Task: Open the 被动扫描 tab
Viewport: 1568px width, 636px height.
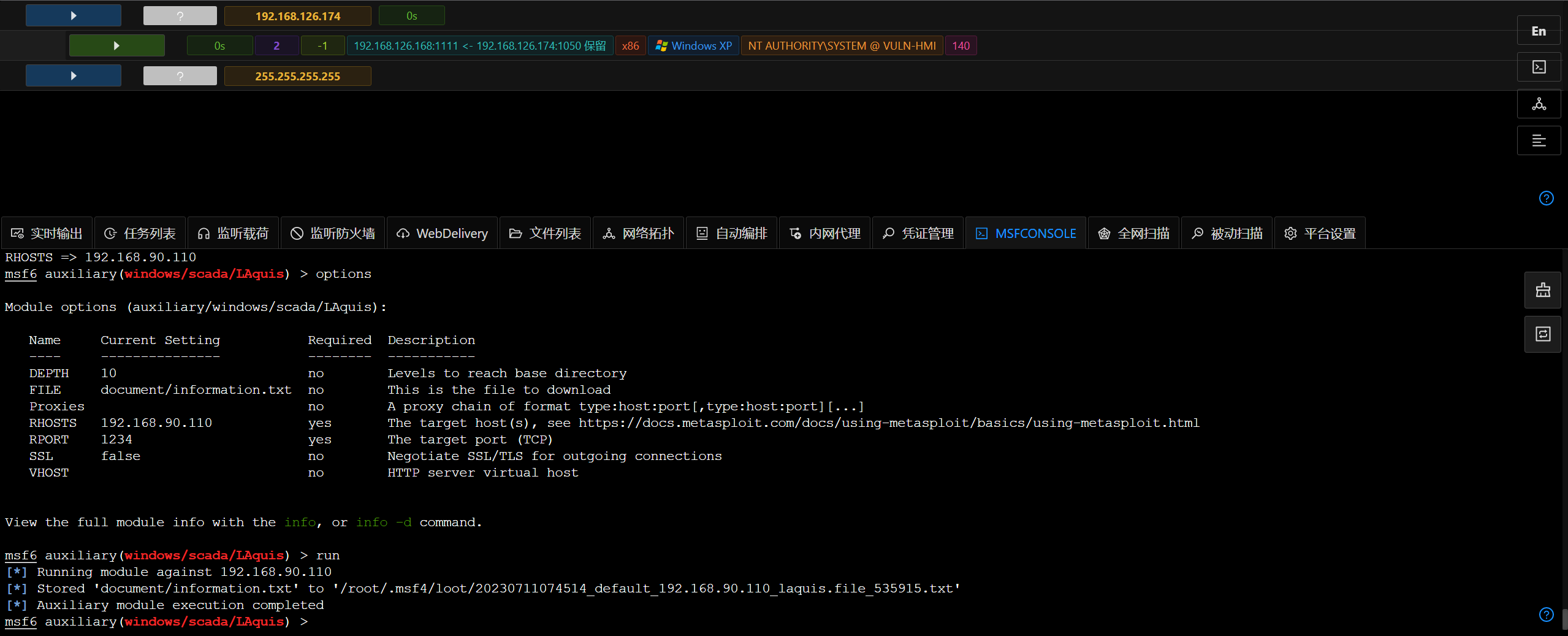Action: point(1227,233)
